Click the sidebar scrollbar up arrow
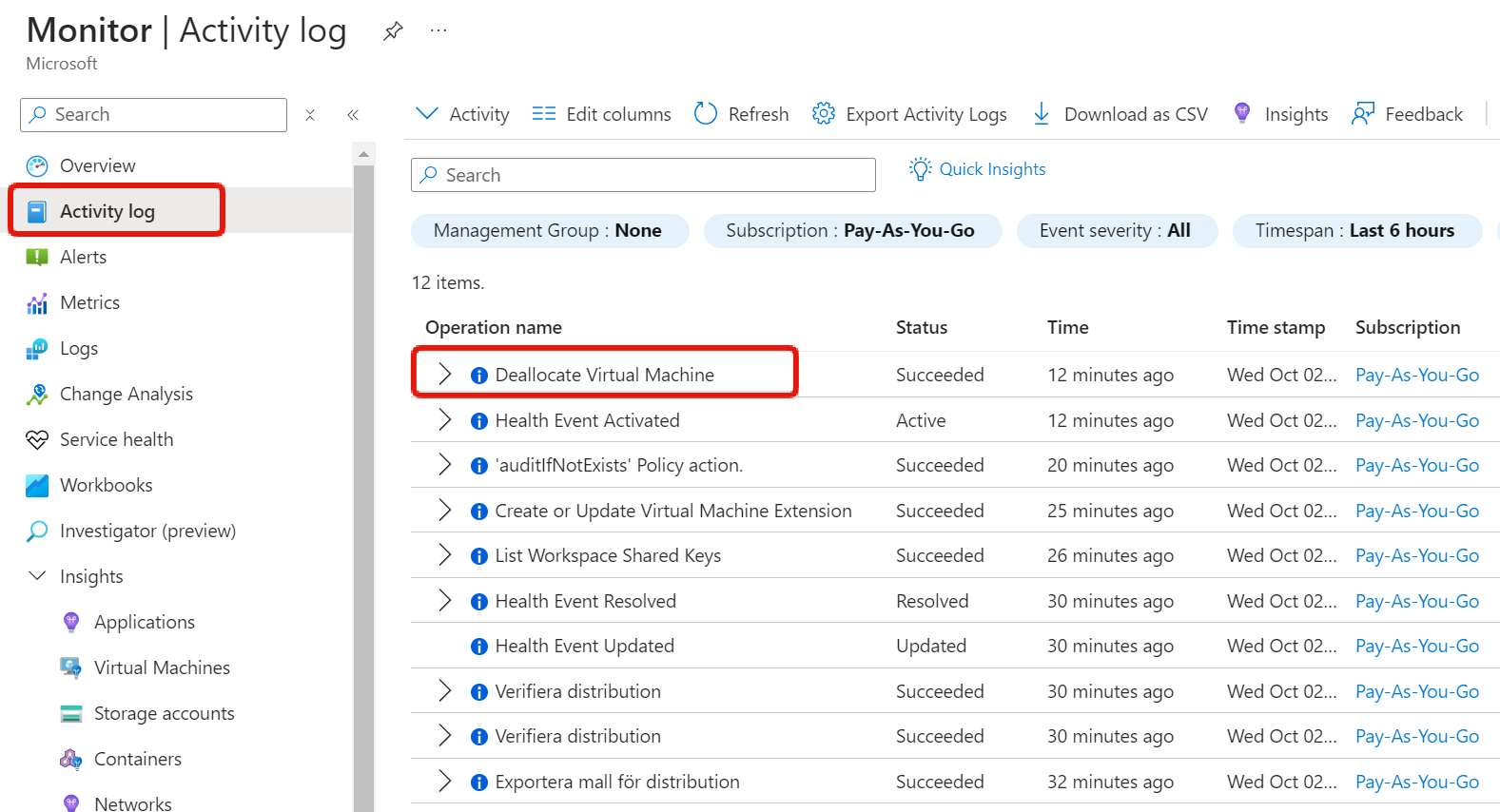This screenshot has height=812, width=1500. tap(363, 153)
